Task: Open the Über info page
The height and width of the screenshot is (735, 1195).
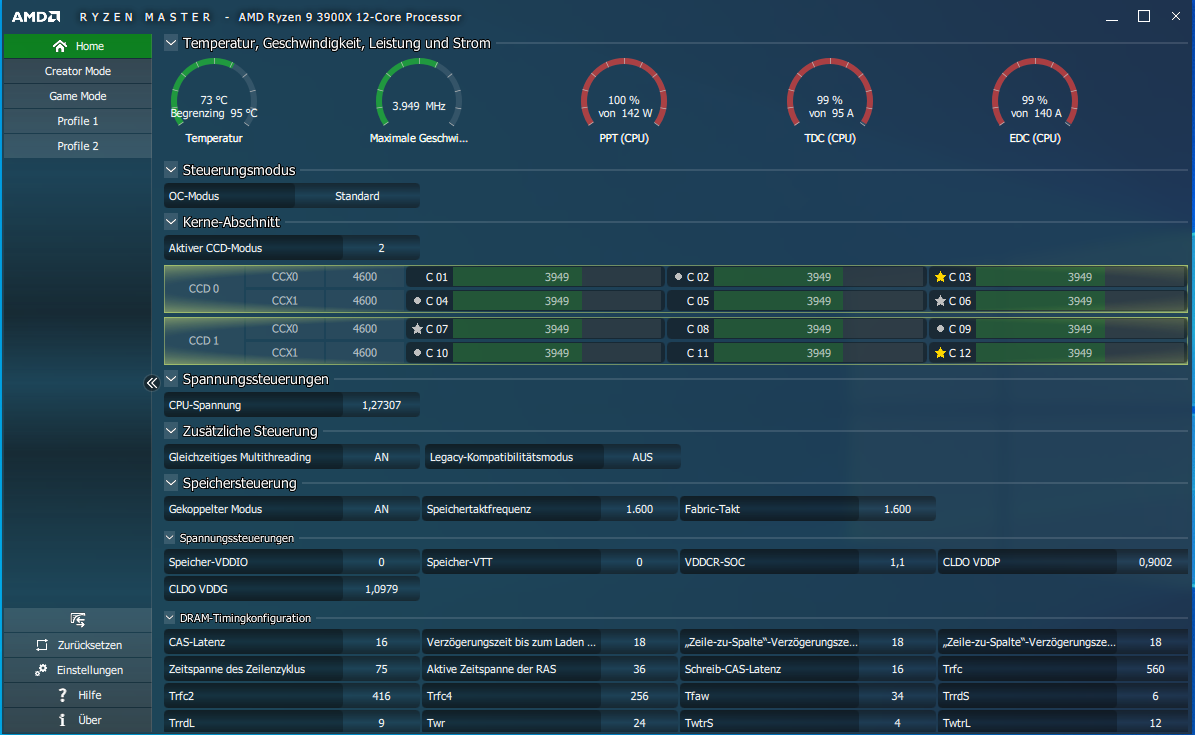Action: click(78, 720)
